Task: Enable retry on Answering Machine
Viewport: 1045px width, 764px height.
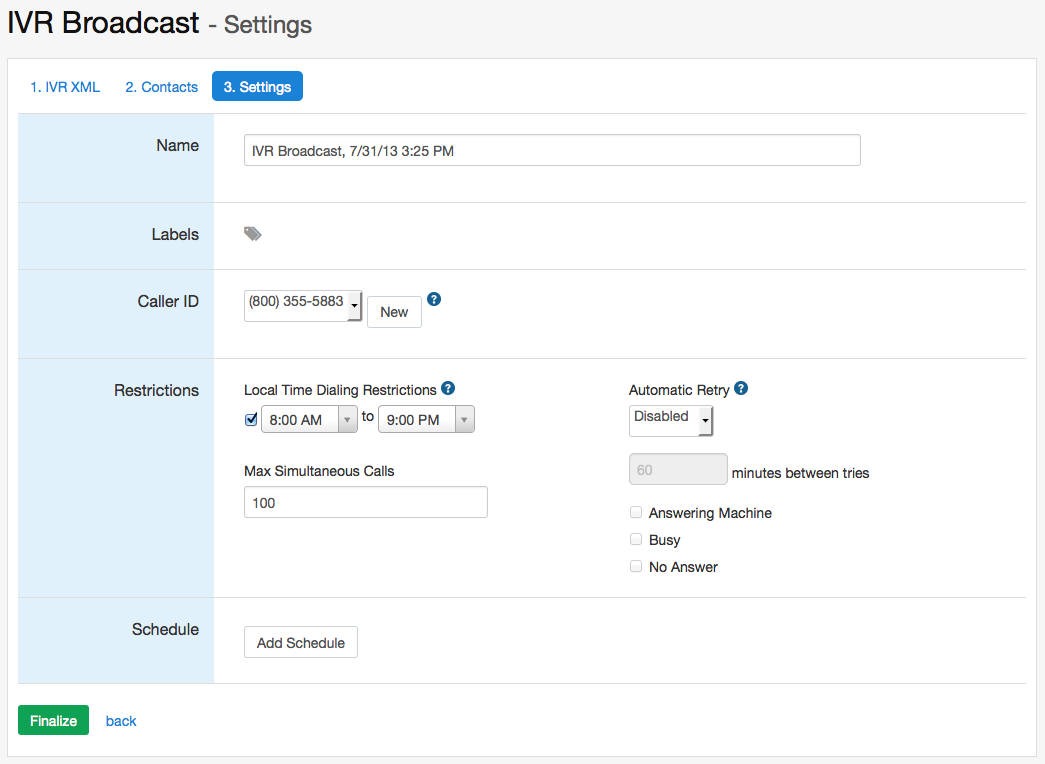Action: click(636, 512)
